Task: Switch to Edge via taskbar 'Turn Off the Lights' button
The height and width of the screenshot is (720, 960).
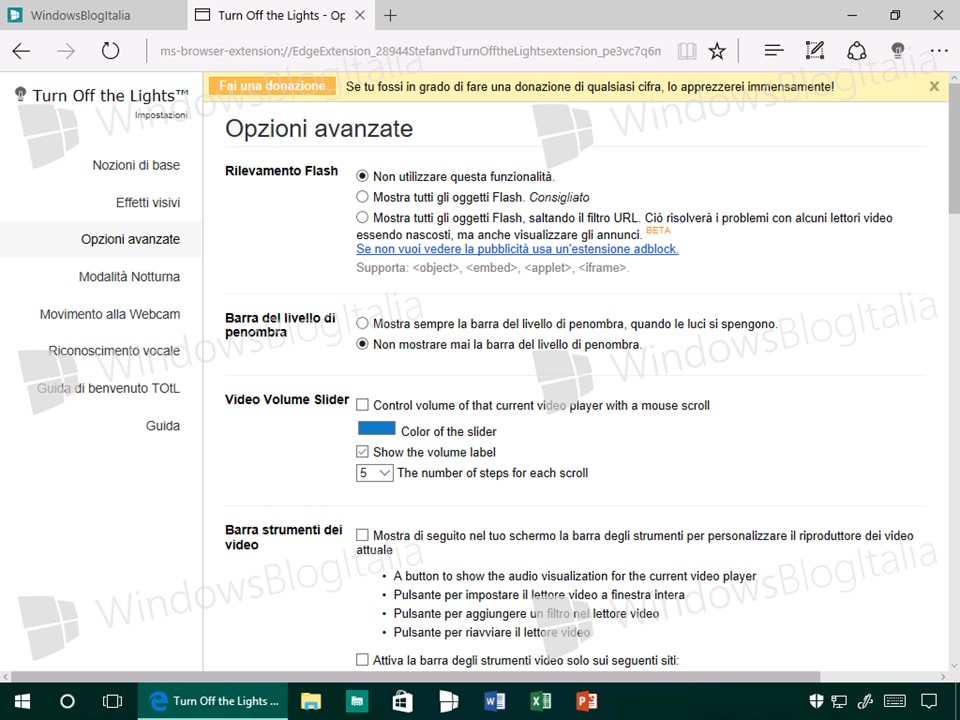Action: [212, 701]
